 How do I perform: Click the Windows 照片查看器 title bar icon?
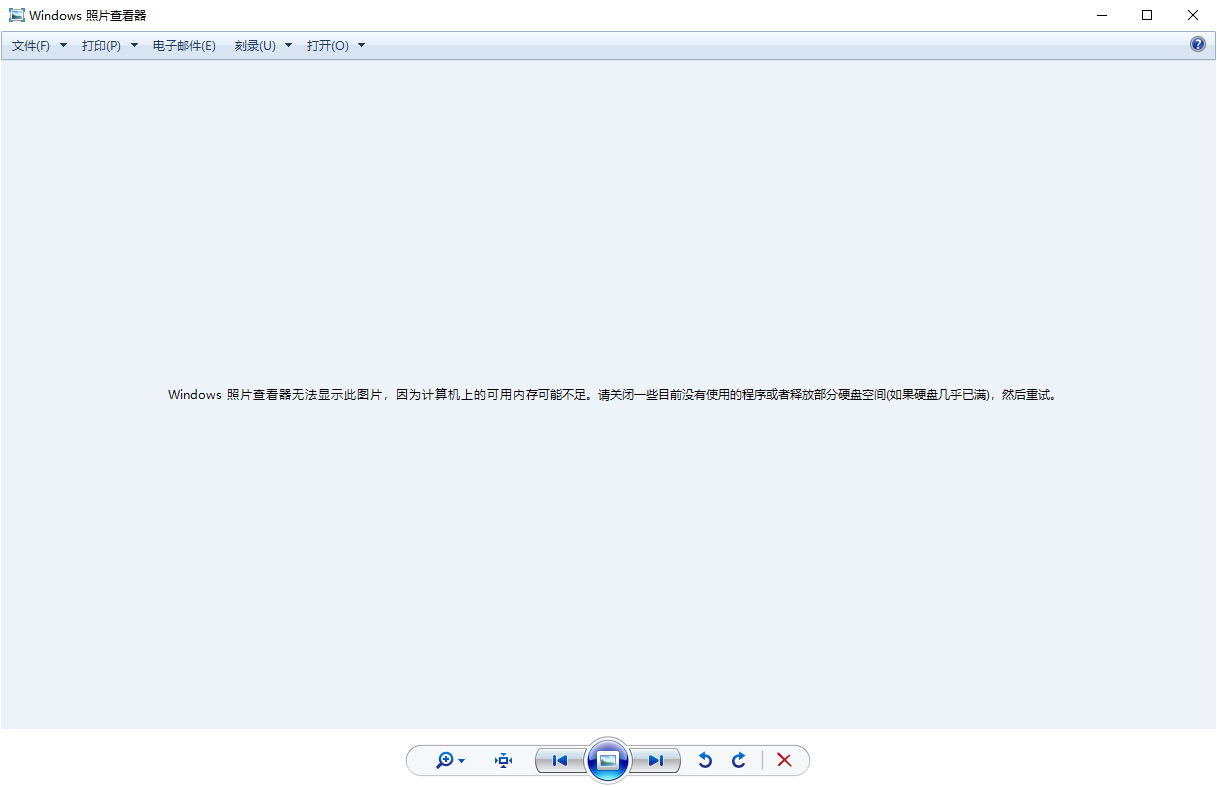click(x=17, y=15)
